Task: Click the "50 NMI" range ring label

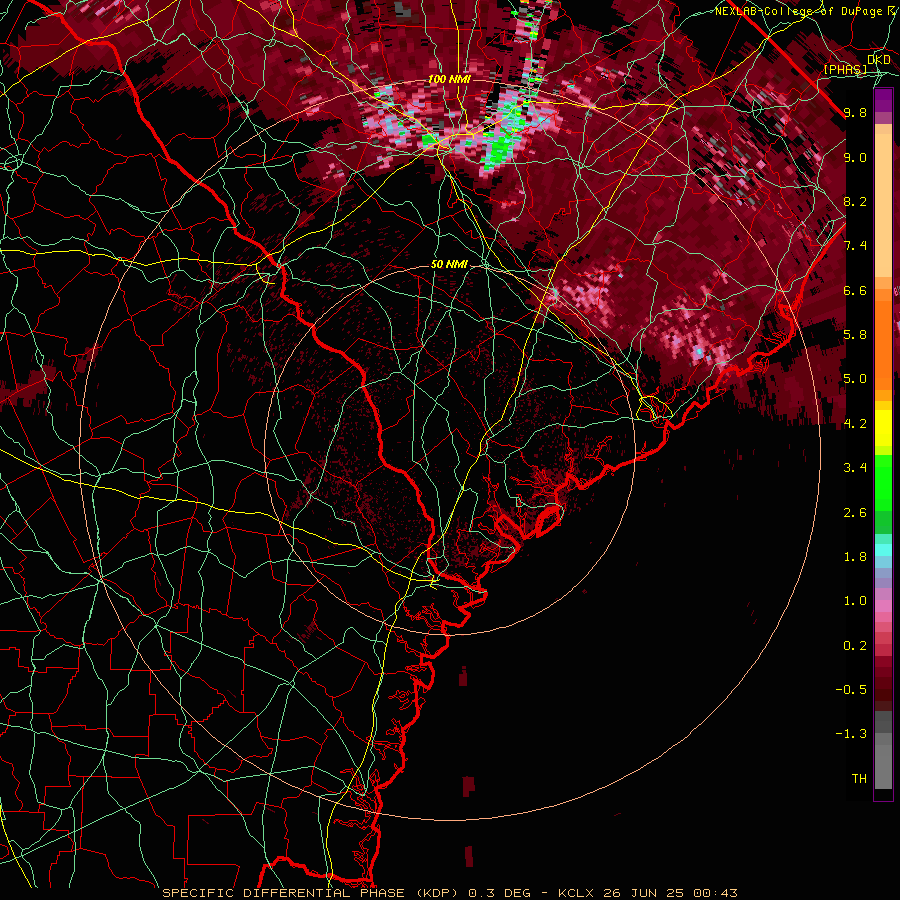Action: coord(449,265)
